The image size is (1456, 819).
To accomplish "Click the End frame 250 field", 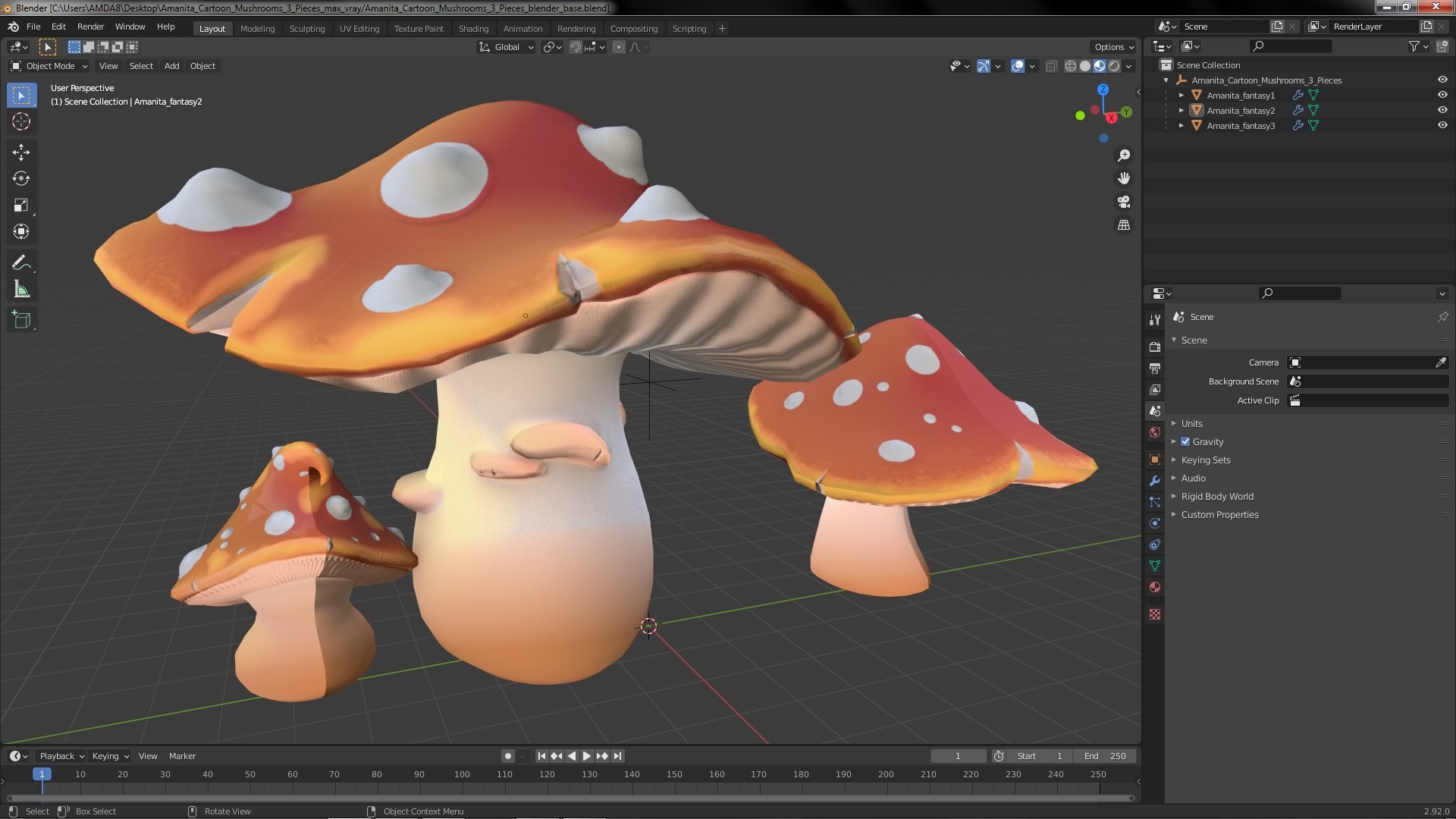I will [1105, 756].
